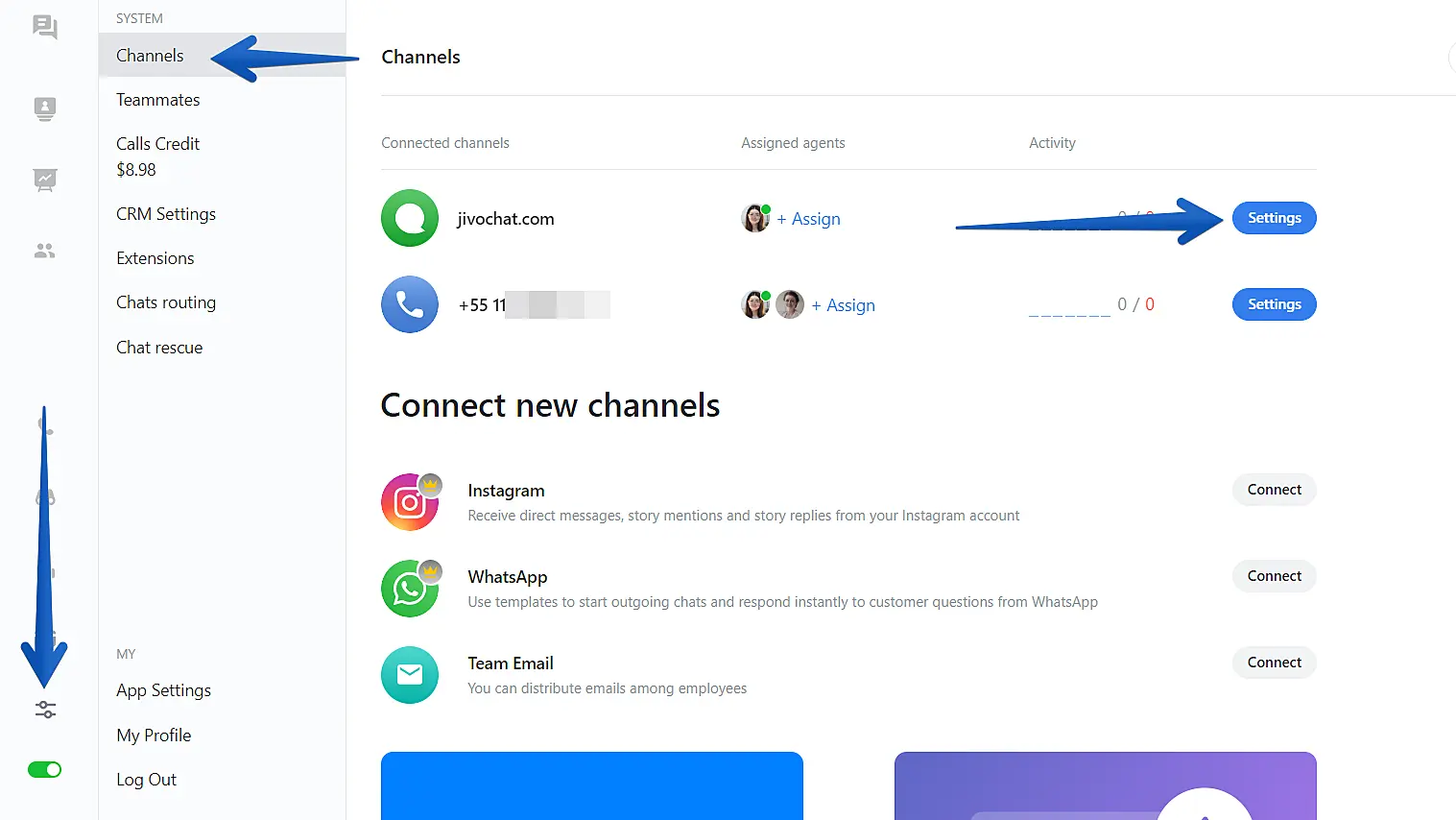Select Teammates in the system menu
Image resolution: width=1456 pixels, height=820 pixels.
158,100
